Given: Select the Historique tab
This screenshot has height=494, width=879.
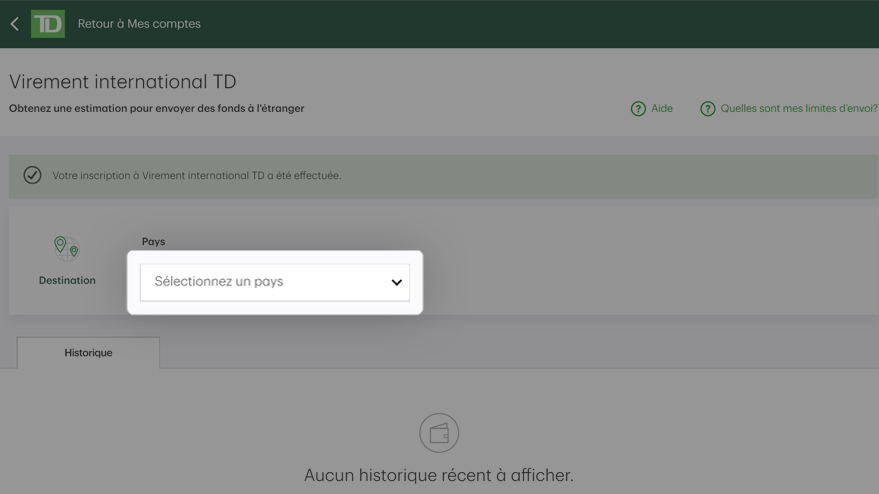Looking at the screenshot, I should 88,353.
